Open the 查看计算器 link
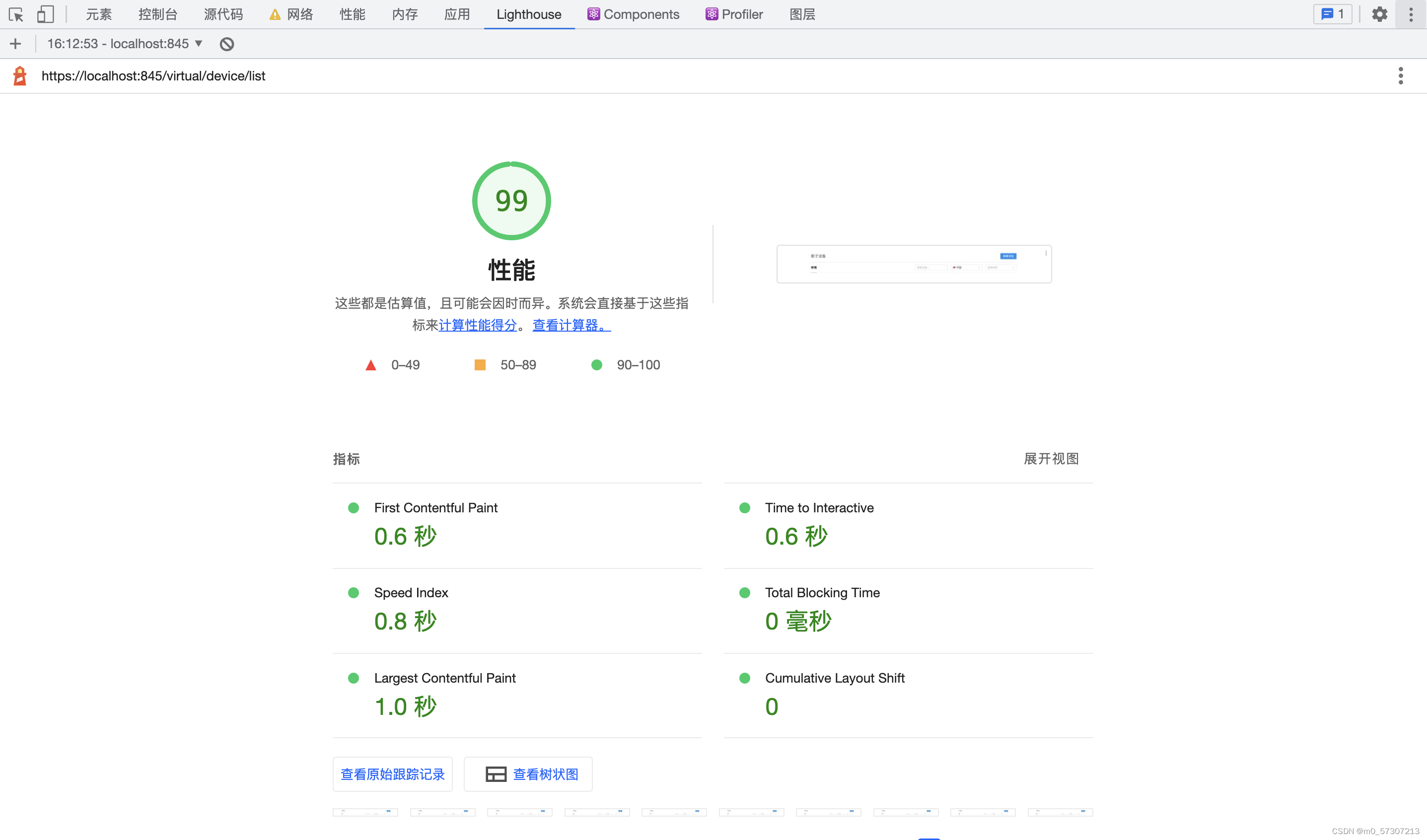The width and height of the screenshot is (1427, 840). [x=571, y=325]
